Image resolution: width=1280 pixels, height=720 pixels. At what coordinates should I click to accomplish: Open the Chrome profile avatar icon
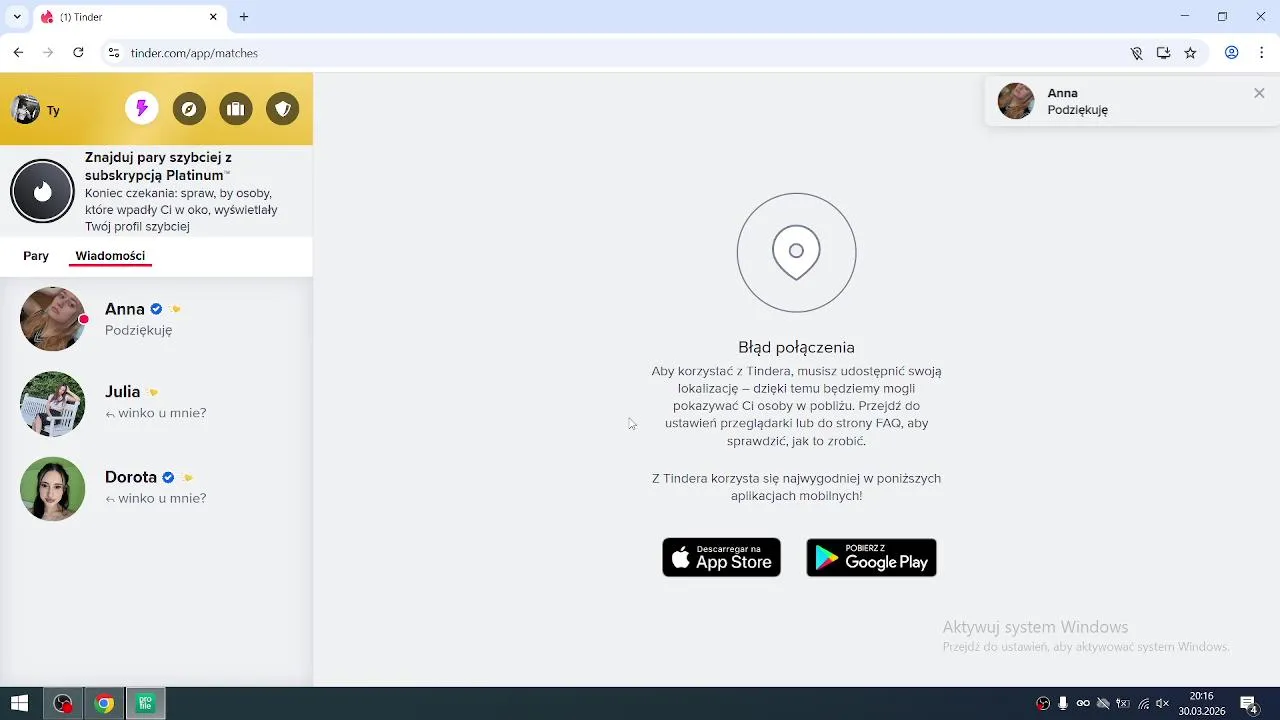[1232, 53]
